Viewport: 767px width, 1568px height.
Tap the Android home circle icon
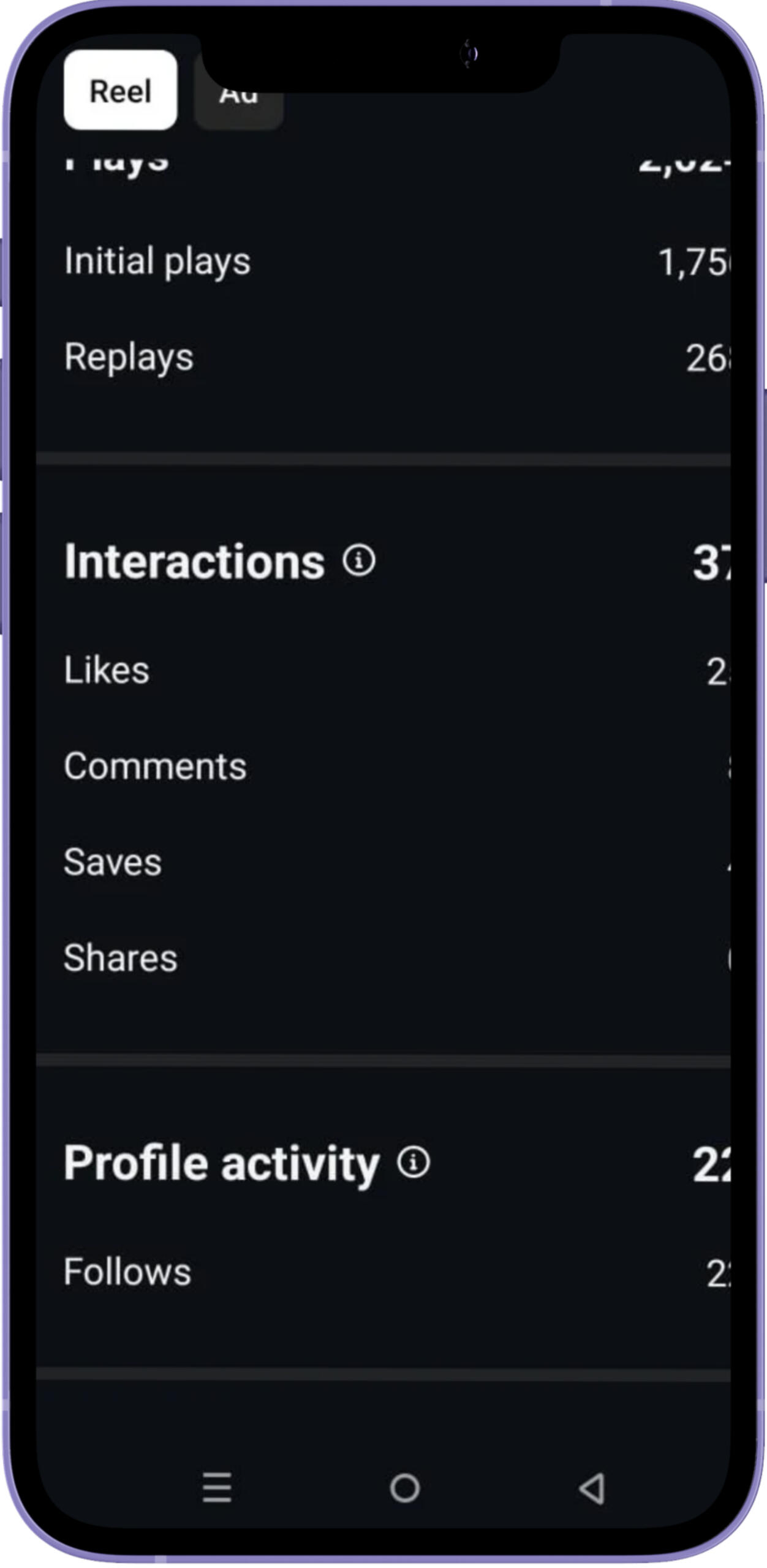click(405, 1488)
